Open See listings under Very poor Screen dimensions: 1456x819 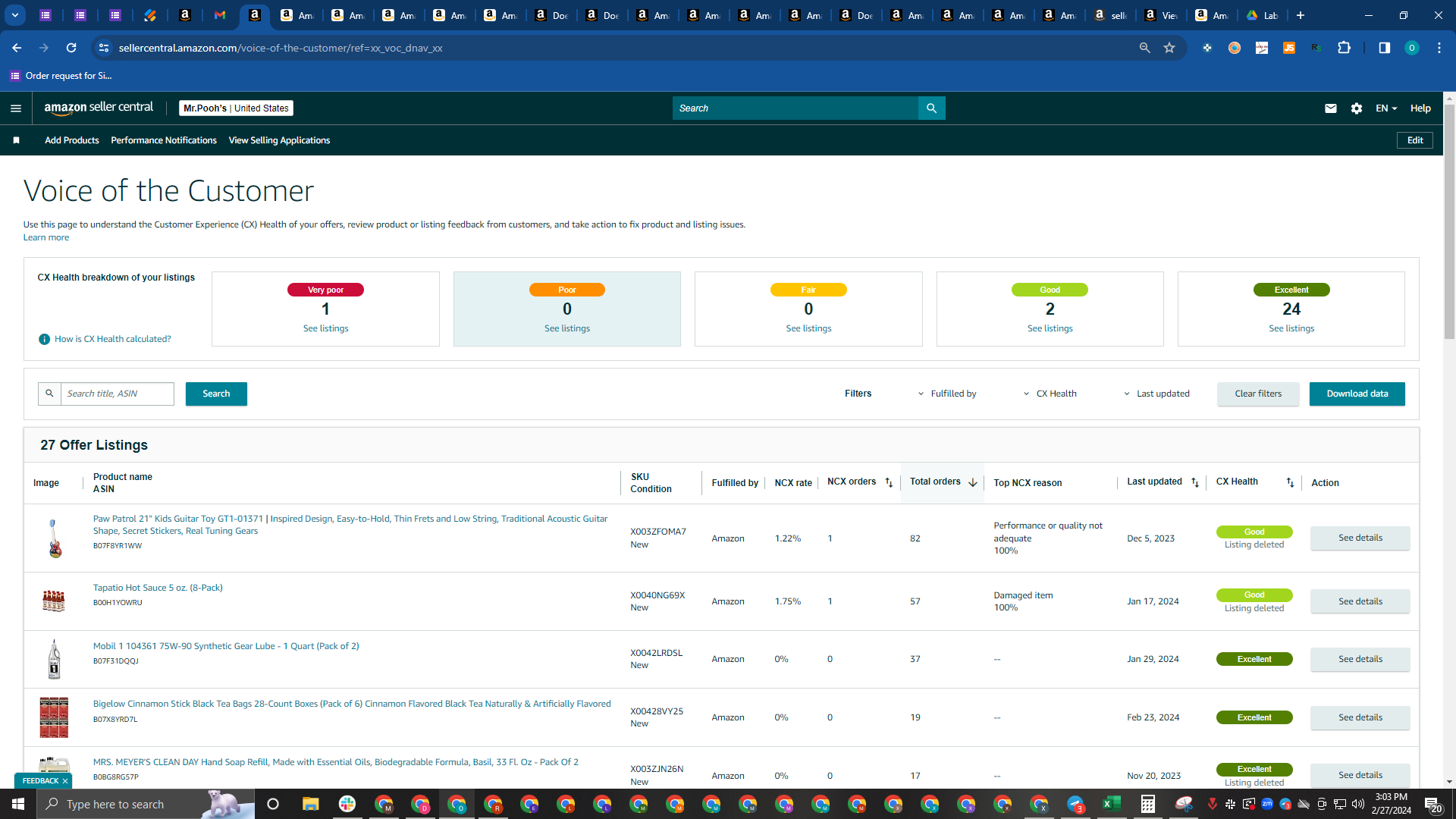tap(326, 328)
